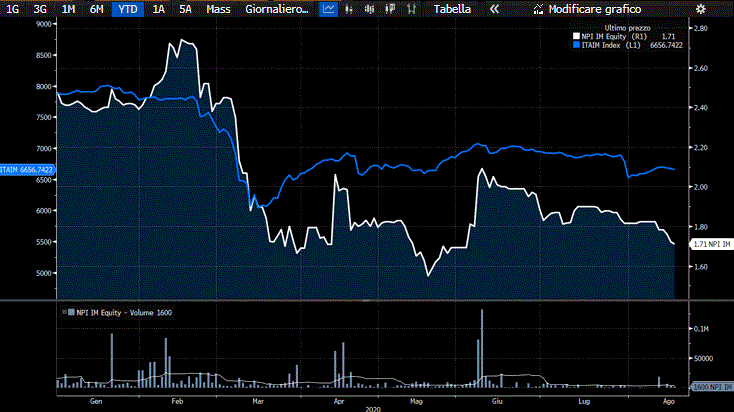Select the line chart type icon

pos(329,9)
